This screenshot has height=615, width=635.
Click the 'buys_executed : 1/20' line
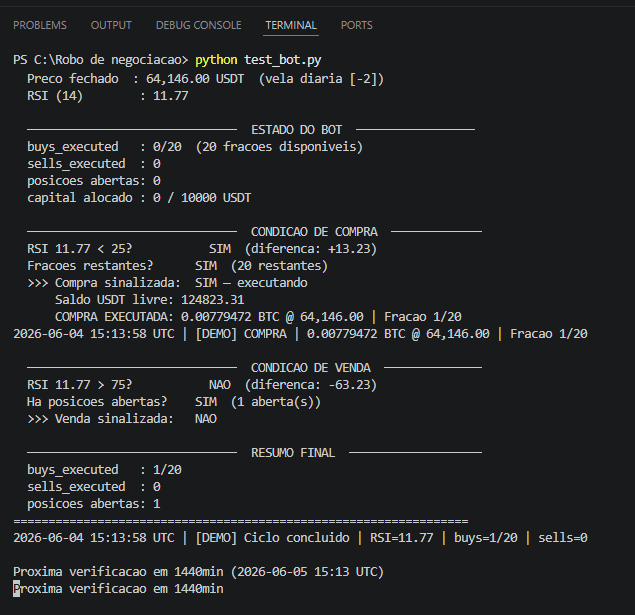[104, 470]
